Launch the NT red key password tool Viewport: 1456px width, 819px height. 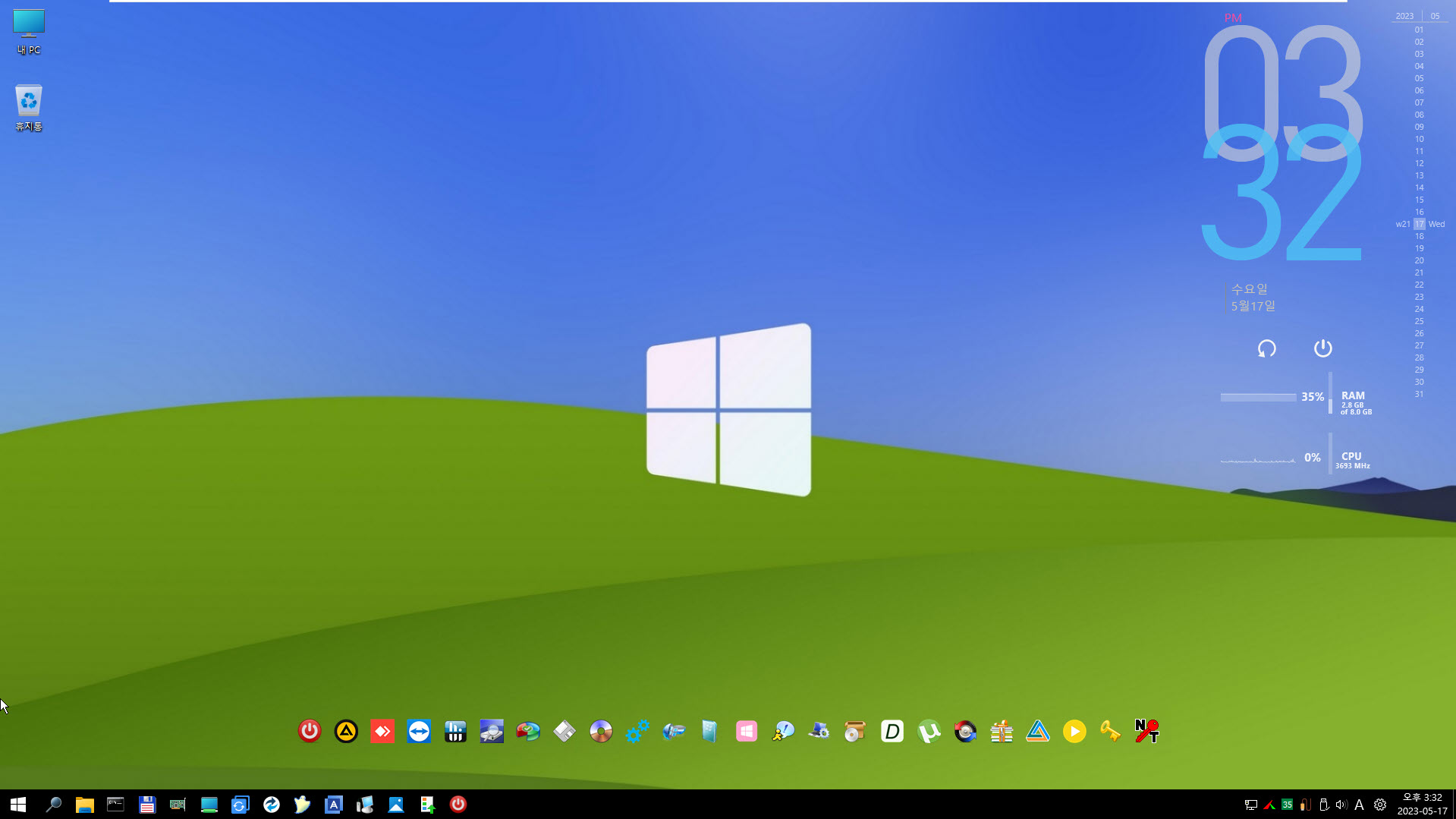(1147, 731)
